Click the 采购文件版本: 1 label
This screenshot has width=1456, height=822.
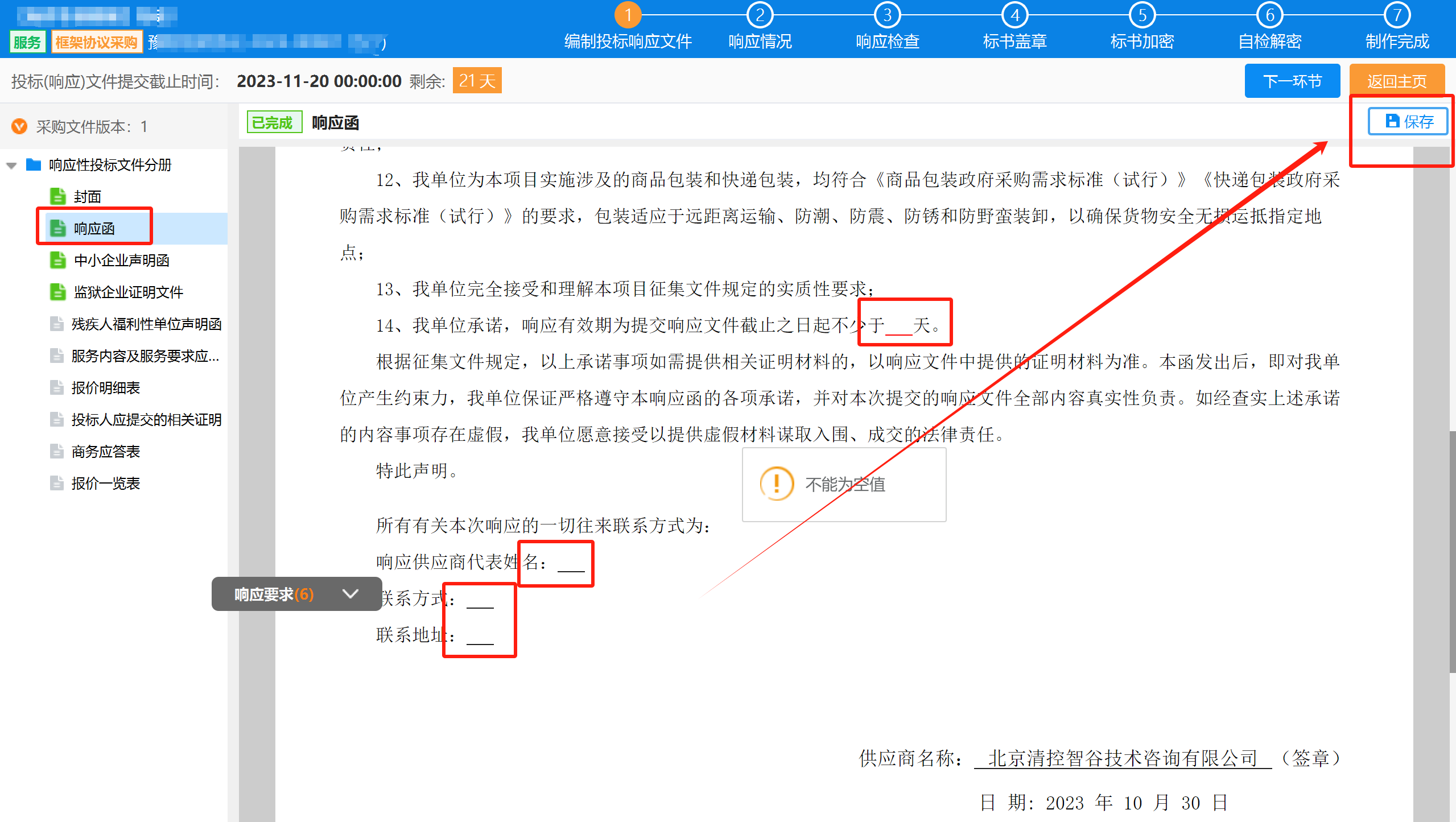point(92,126)
